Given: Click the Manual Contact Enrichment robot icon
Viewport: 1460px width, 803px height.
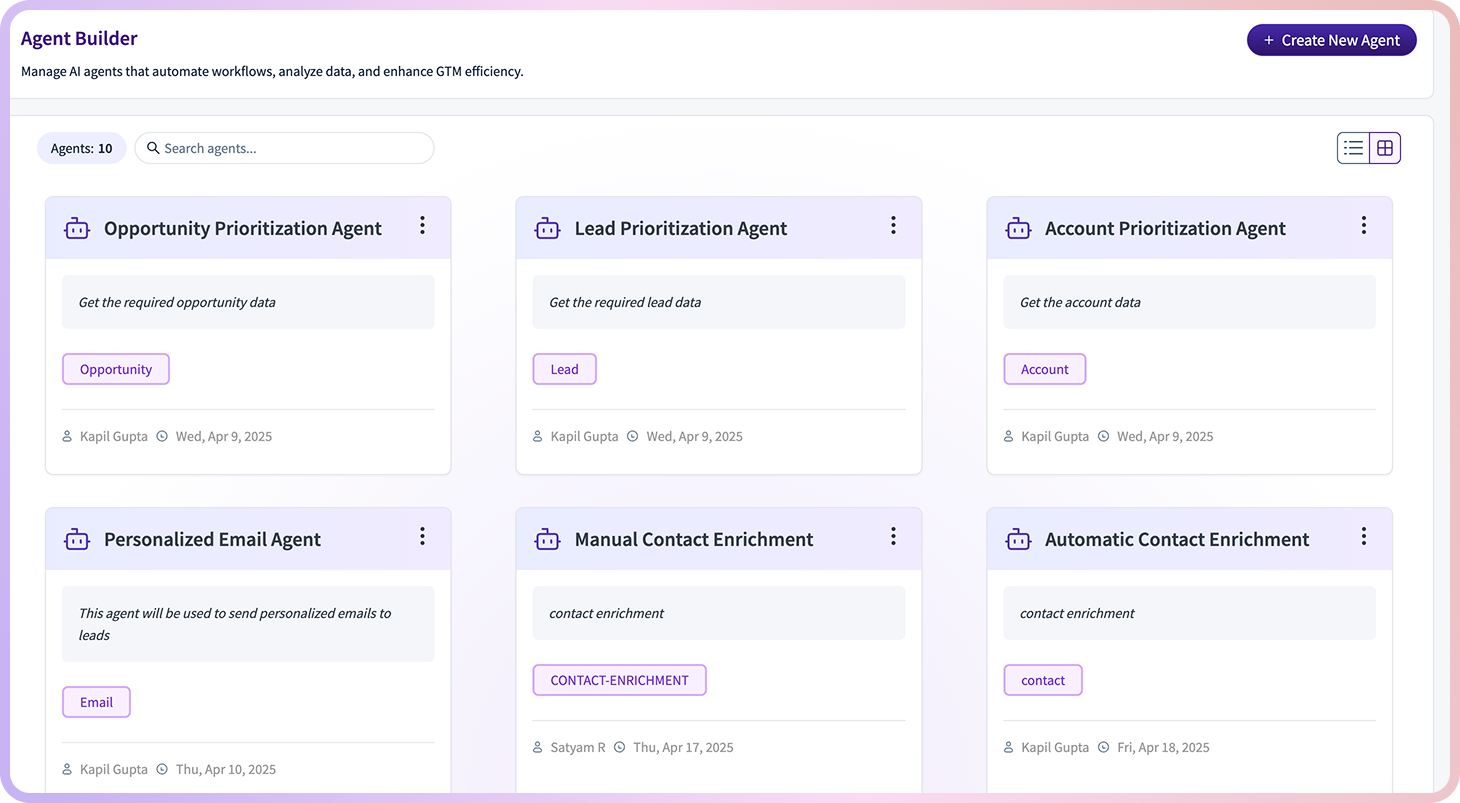Looking at the screenshot, I should 547,540.
